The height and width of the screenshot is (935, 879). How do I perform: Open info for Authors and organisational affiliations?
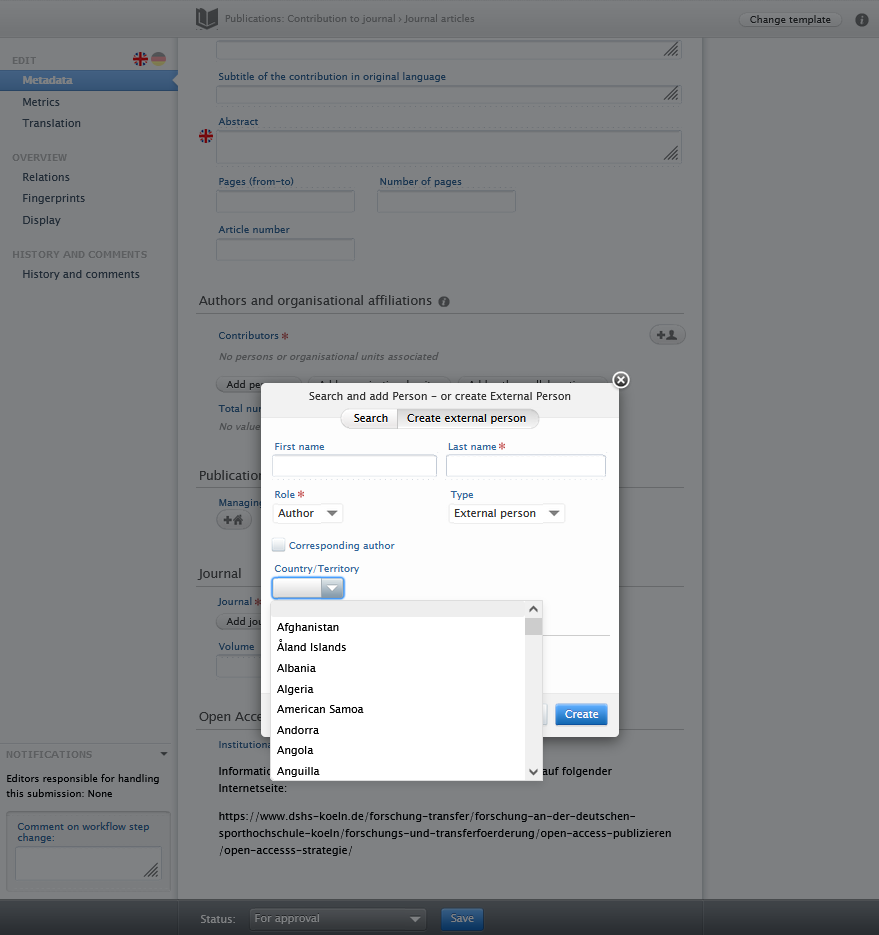(443, 301)
